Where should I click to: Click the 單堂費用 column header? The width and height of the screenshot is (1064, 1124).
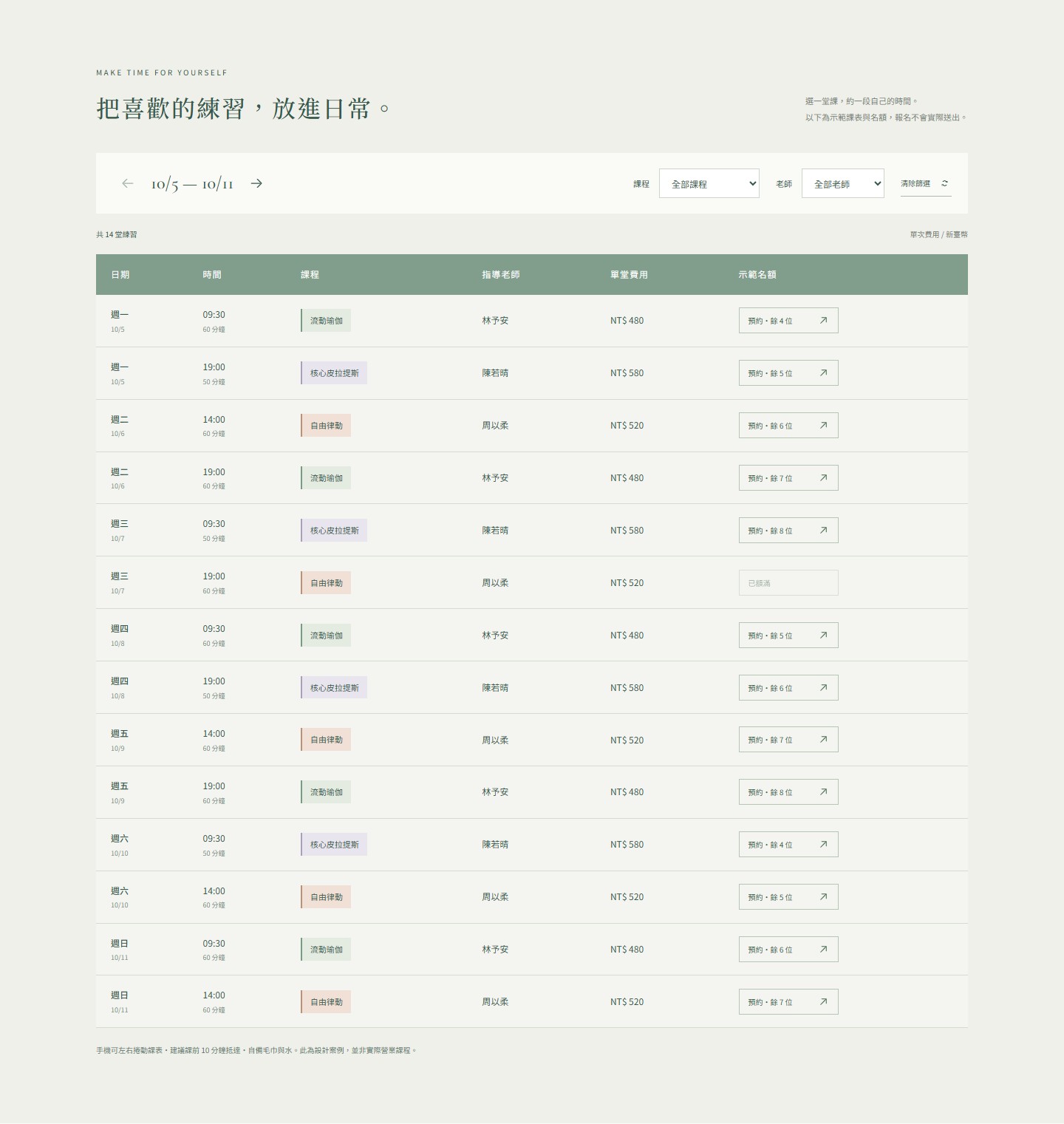[x=629, y=275]
